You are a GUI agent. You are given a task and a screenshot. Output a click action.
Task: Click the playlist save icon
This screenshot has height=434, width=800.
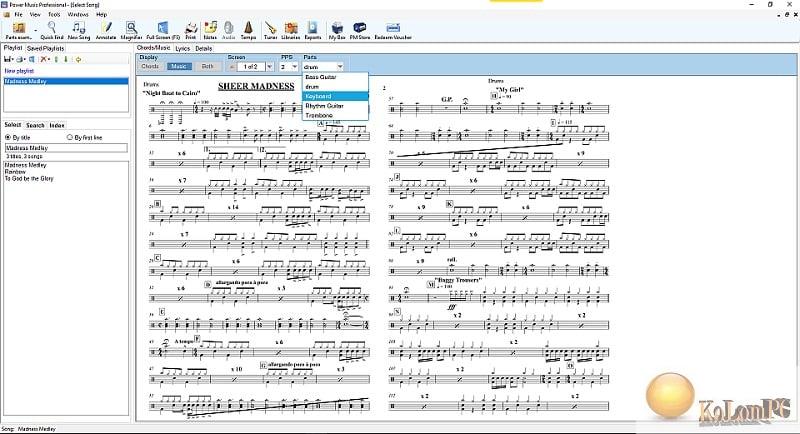pos(8,59)
